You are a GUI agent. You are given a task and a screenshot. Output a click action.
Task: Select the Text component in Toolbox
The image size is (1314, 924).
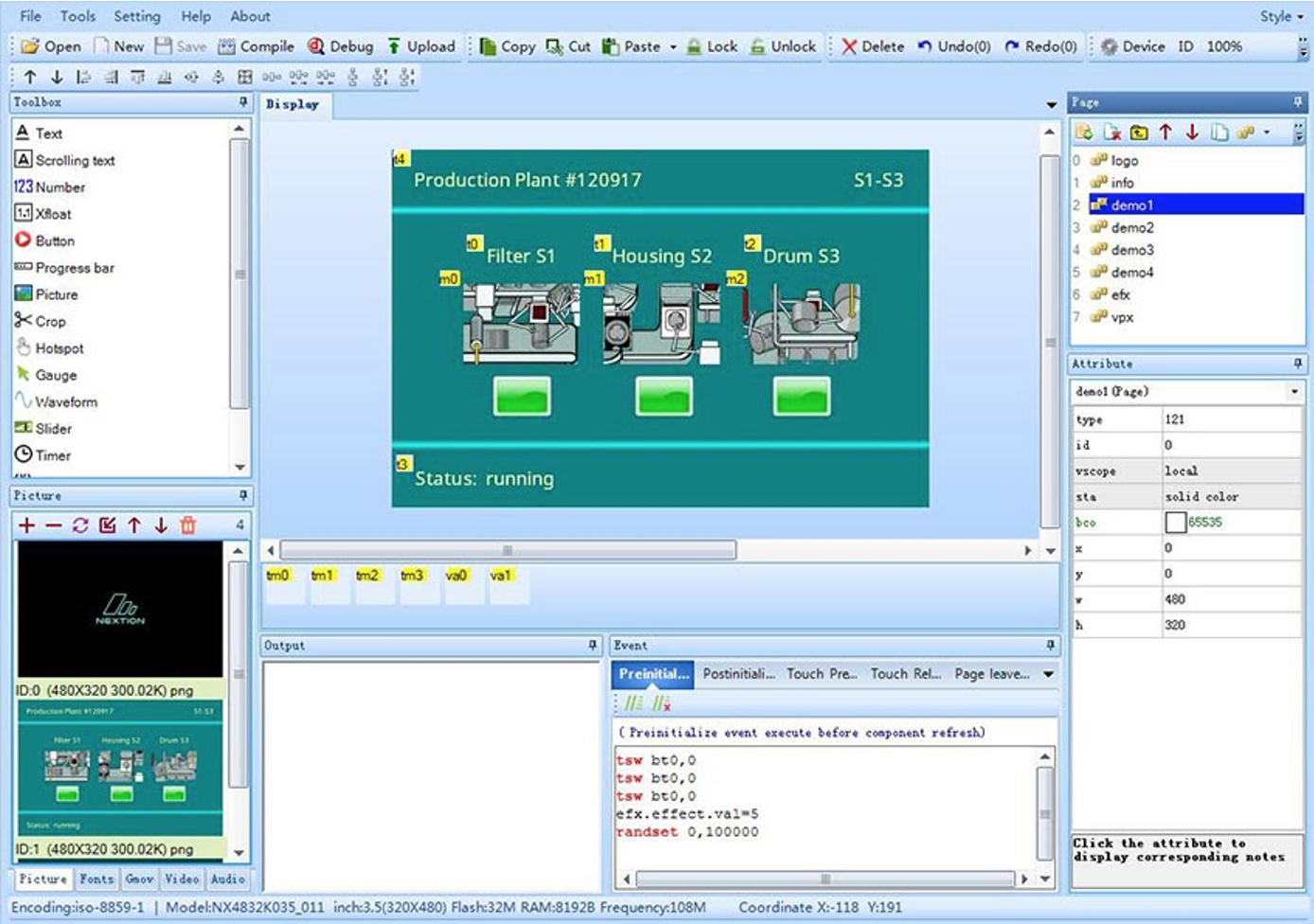tap(39, 133)
